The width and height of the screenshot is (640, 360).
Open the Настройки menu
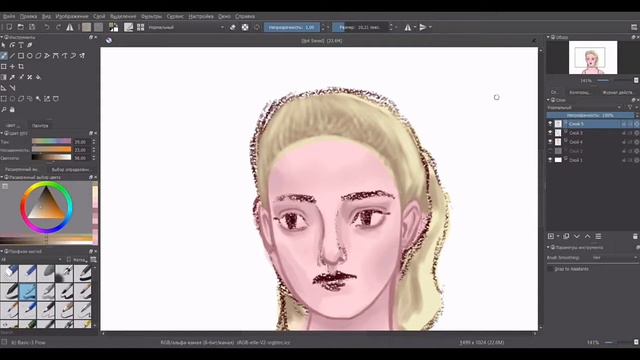(201, 16)
